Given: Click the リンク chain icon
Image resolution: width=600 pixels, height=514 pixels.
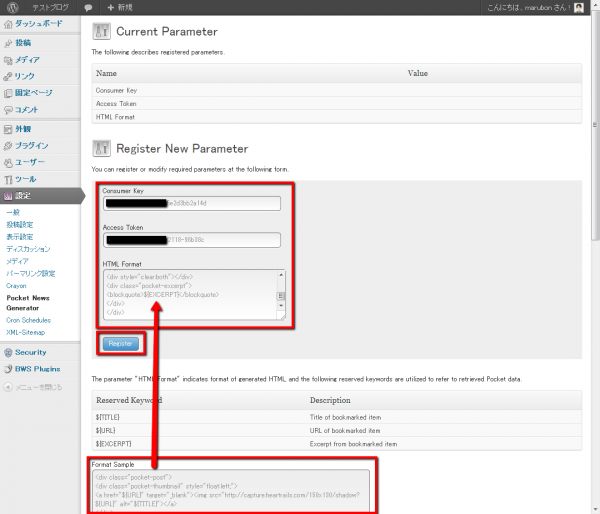Looking at the screenshot, I should pyautogui.click(x=8, y=77).
